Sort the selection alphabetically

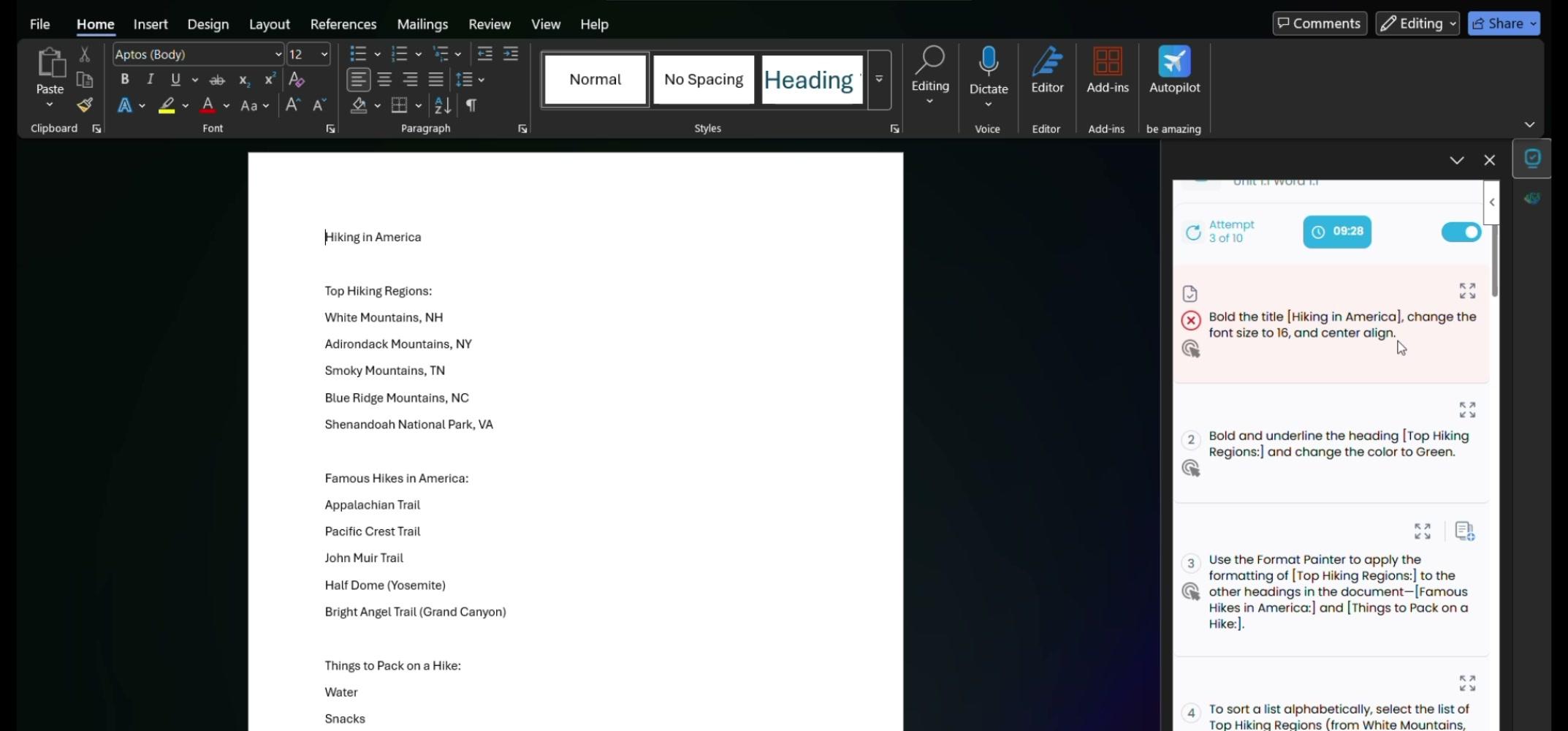coord(443,105)
